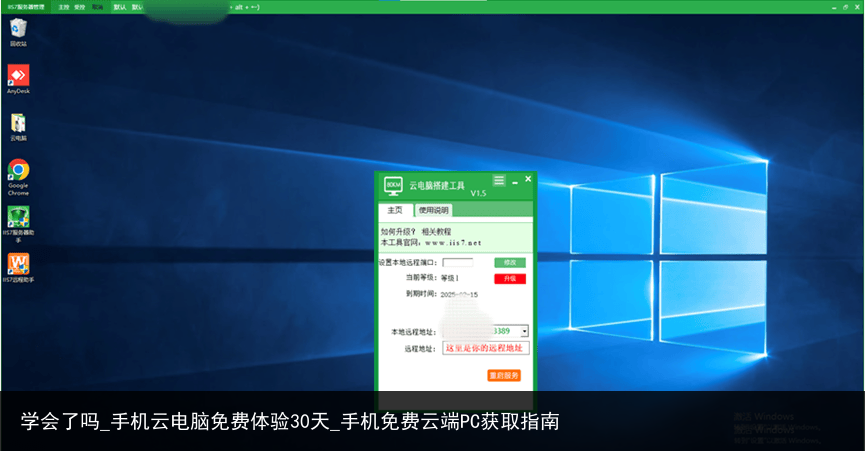Switch to the 使用说明 tab
865x451 pixels.
tap(434, 210)
